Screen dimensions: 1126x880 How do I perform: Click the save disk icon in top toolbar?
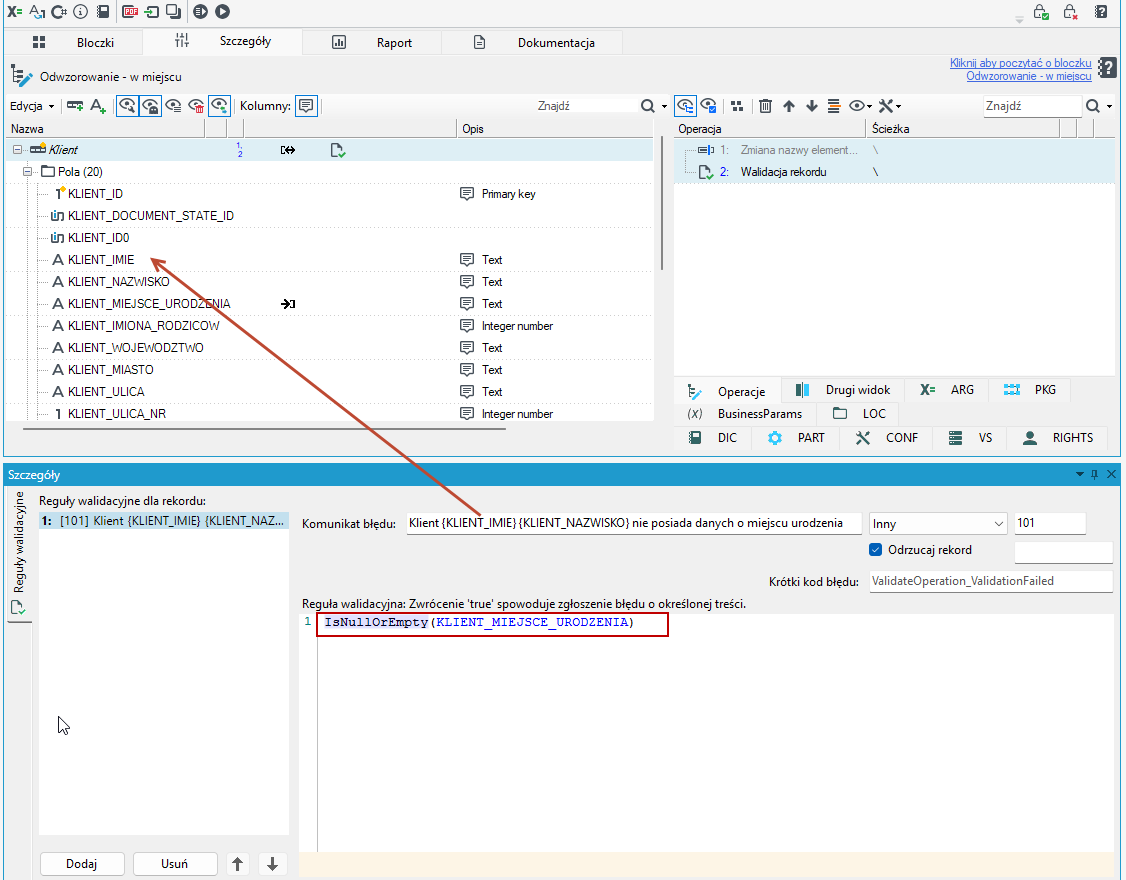(x=103, y=11)
